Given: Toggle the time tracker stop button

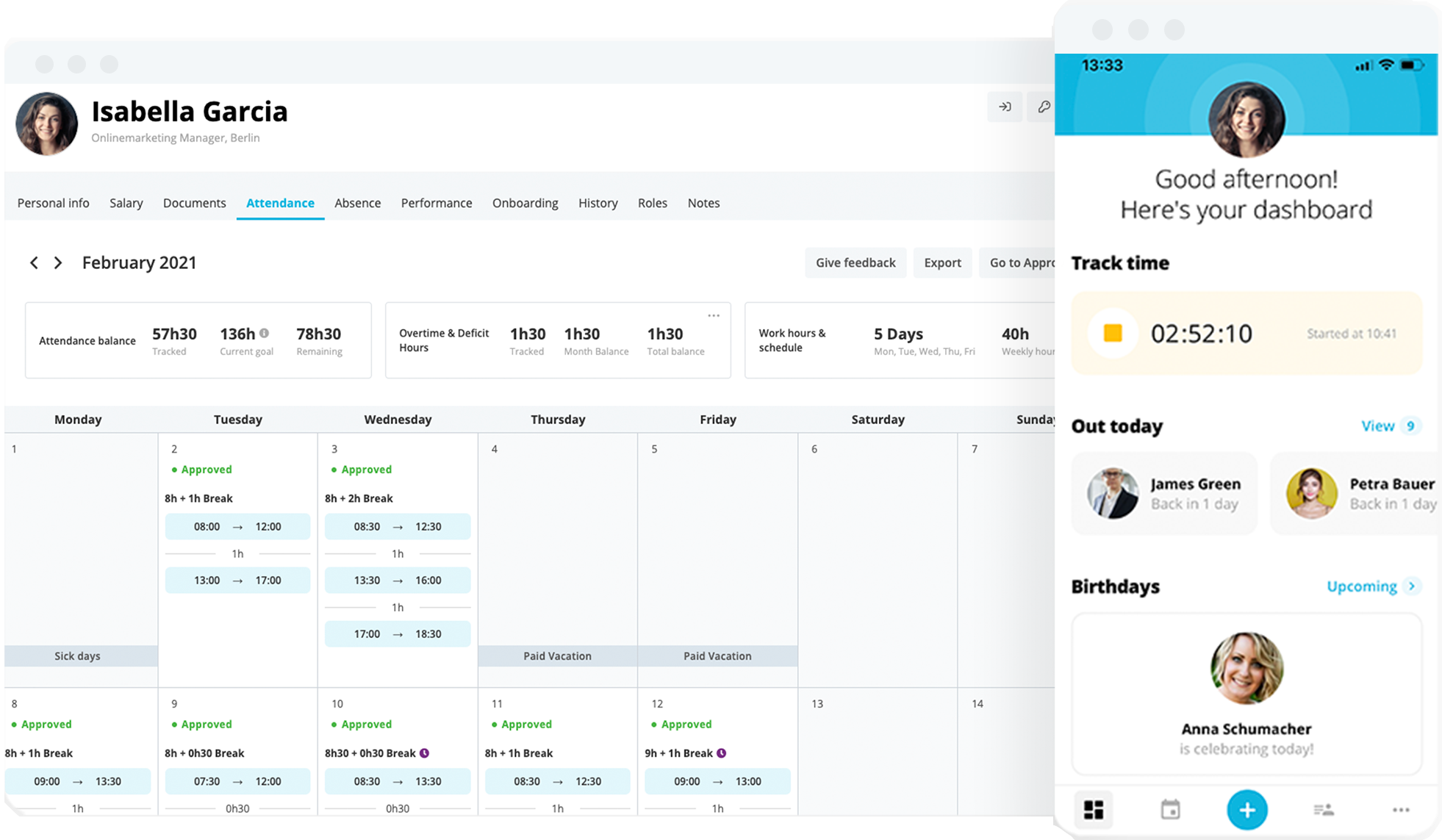Looking at the screenshot, I should click(x=1113, y=333).
